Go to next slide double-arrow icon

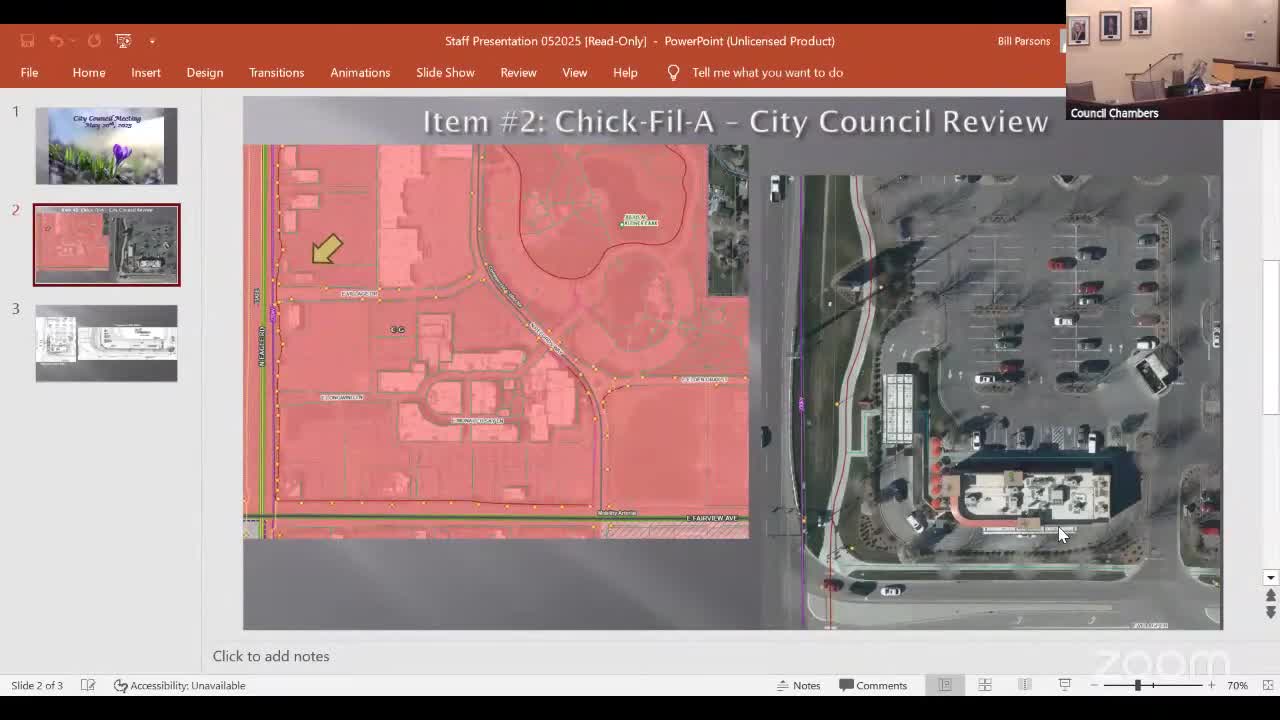pos(1271,612)
